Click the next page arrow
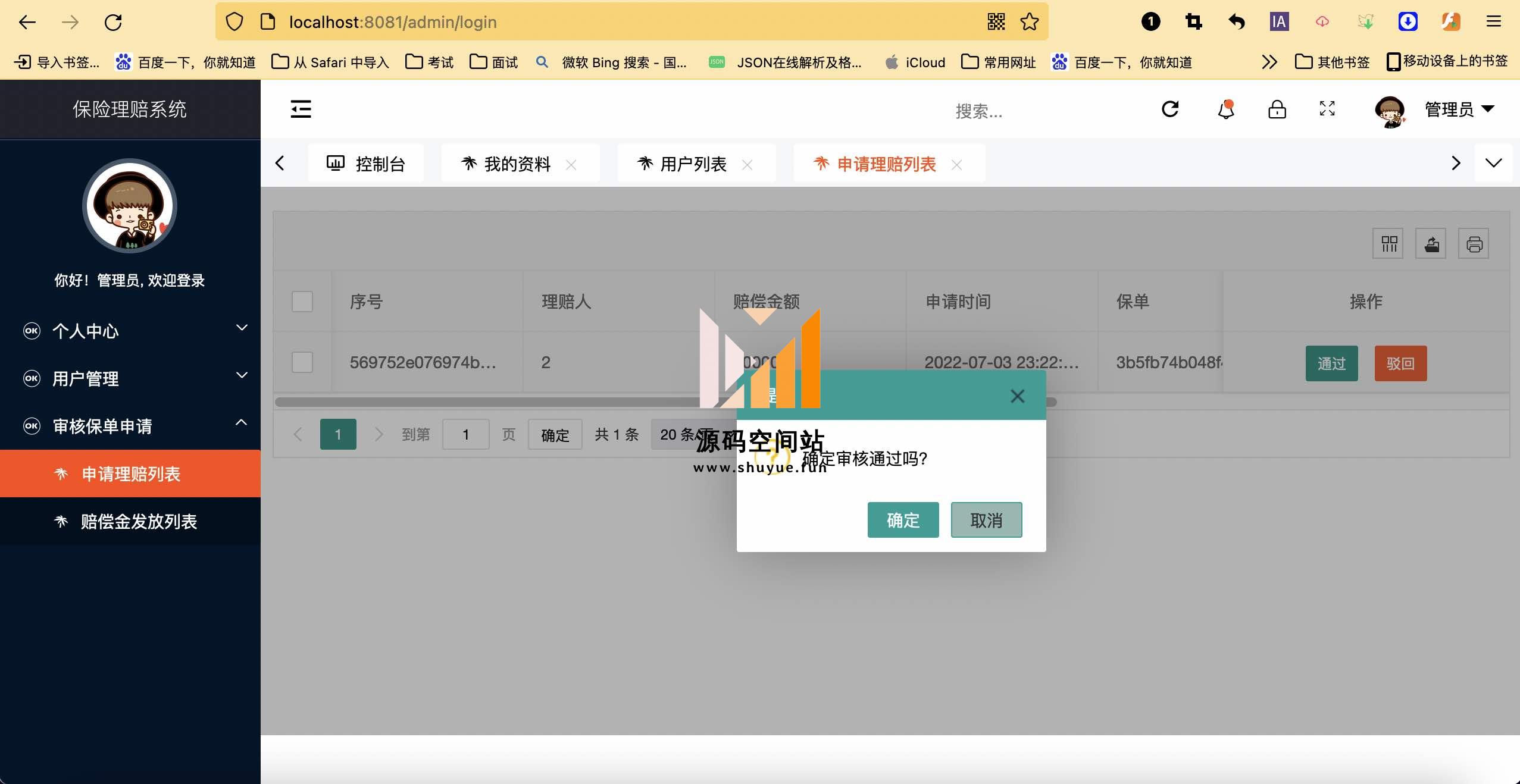 (379, 434)
